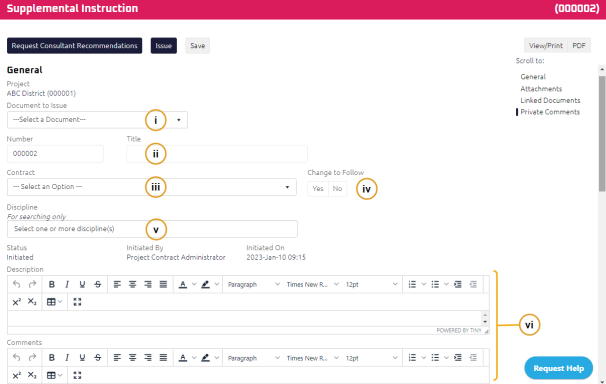The width and height of the screenshot is (606, 384).
Task: Open font family dropdown in Comments editor
Action: pos(312,358)
